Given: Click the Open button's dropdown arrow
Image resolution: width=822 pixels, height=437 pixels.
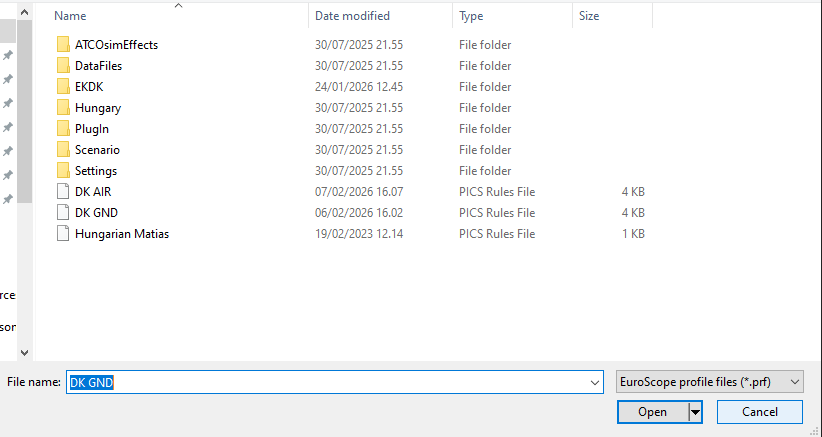Looking at the screenshot, I should [x=695, y=412].
